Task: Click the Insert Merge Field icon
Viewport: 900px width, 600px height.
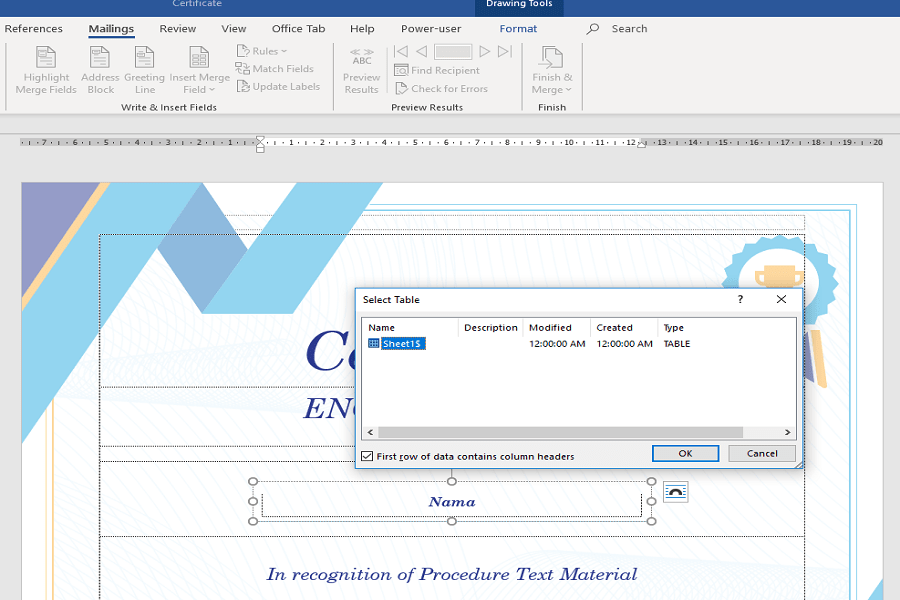Action: click(x=199, y=57)
